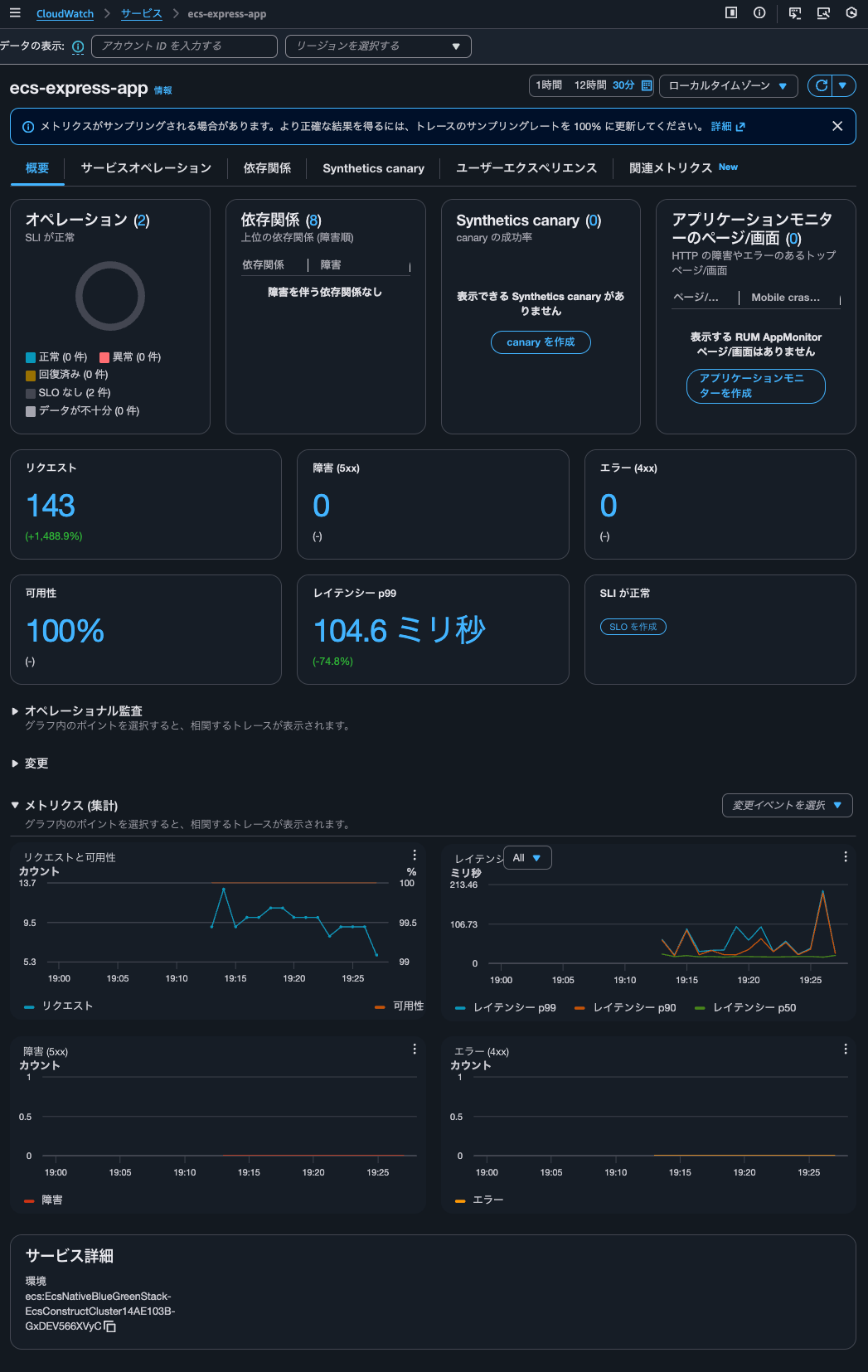Click the SLO health donut chart
The height and width of the screenshot is (1372, 868).
tap(110, 296)
